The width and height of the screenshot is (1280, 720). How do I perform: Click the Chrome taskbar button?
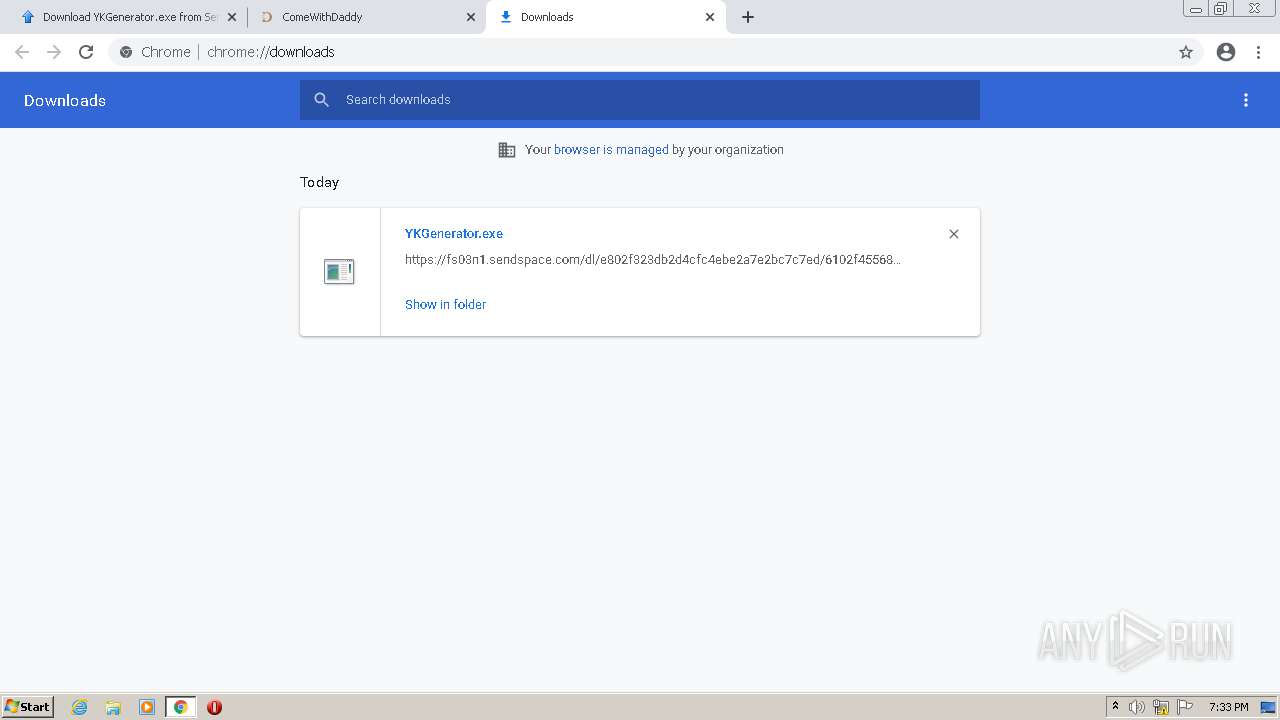pos(180,707)
